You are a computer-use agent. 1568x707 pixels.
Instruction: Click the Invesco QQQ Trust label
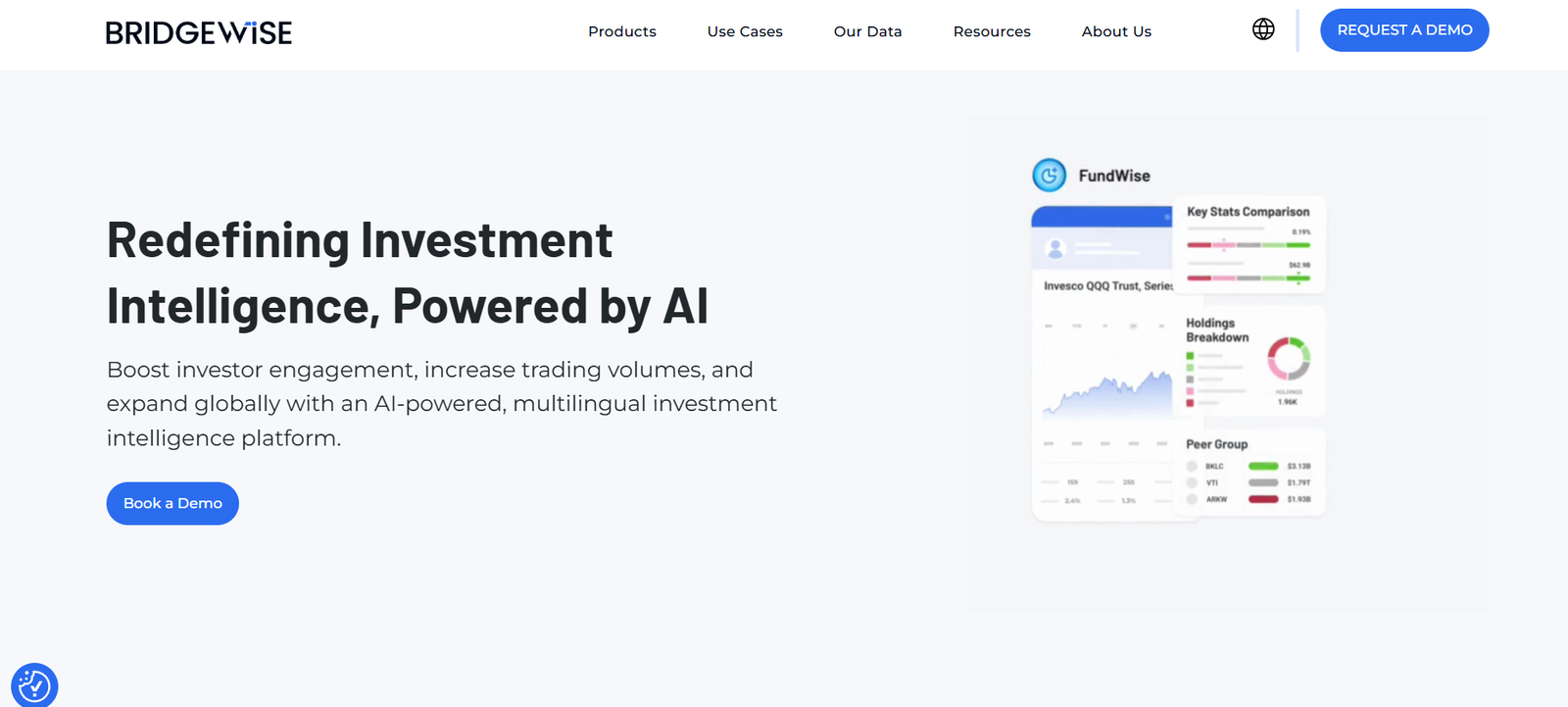click(1107, 286)
